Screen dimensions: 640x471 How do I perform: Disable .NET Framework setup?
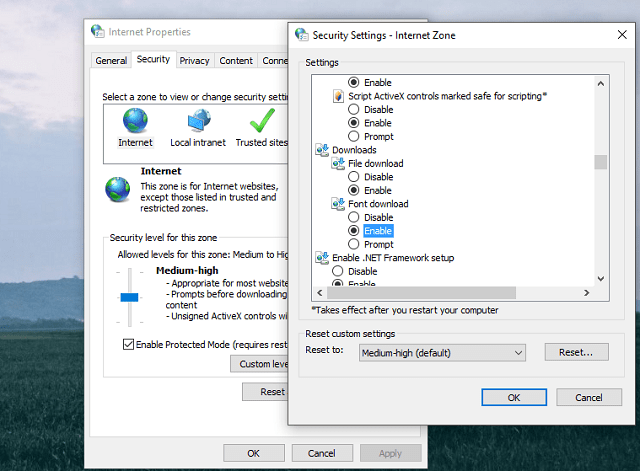tap(338, 271)
